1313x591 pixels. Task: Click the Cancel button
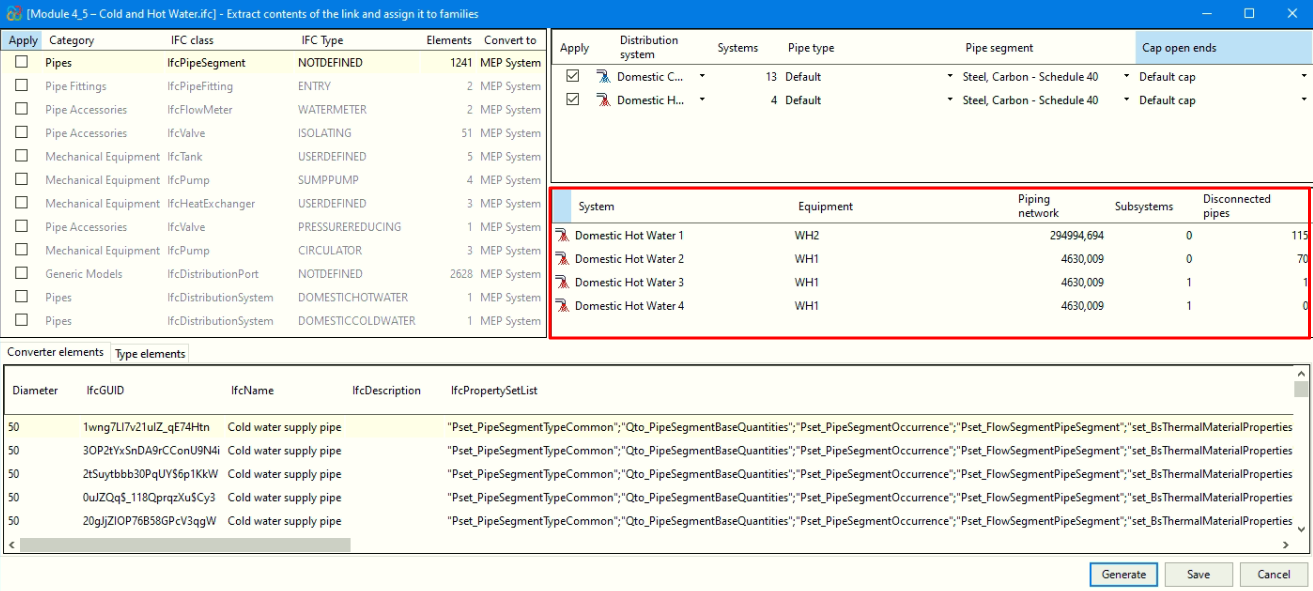[1273, 575]
